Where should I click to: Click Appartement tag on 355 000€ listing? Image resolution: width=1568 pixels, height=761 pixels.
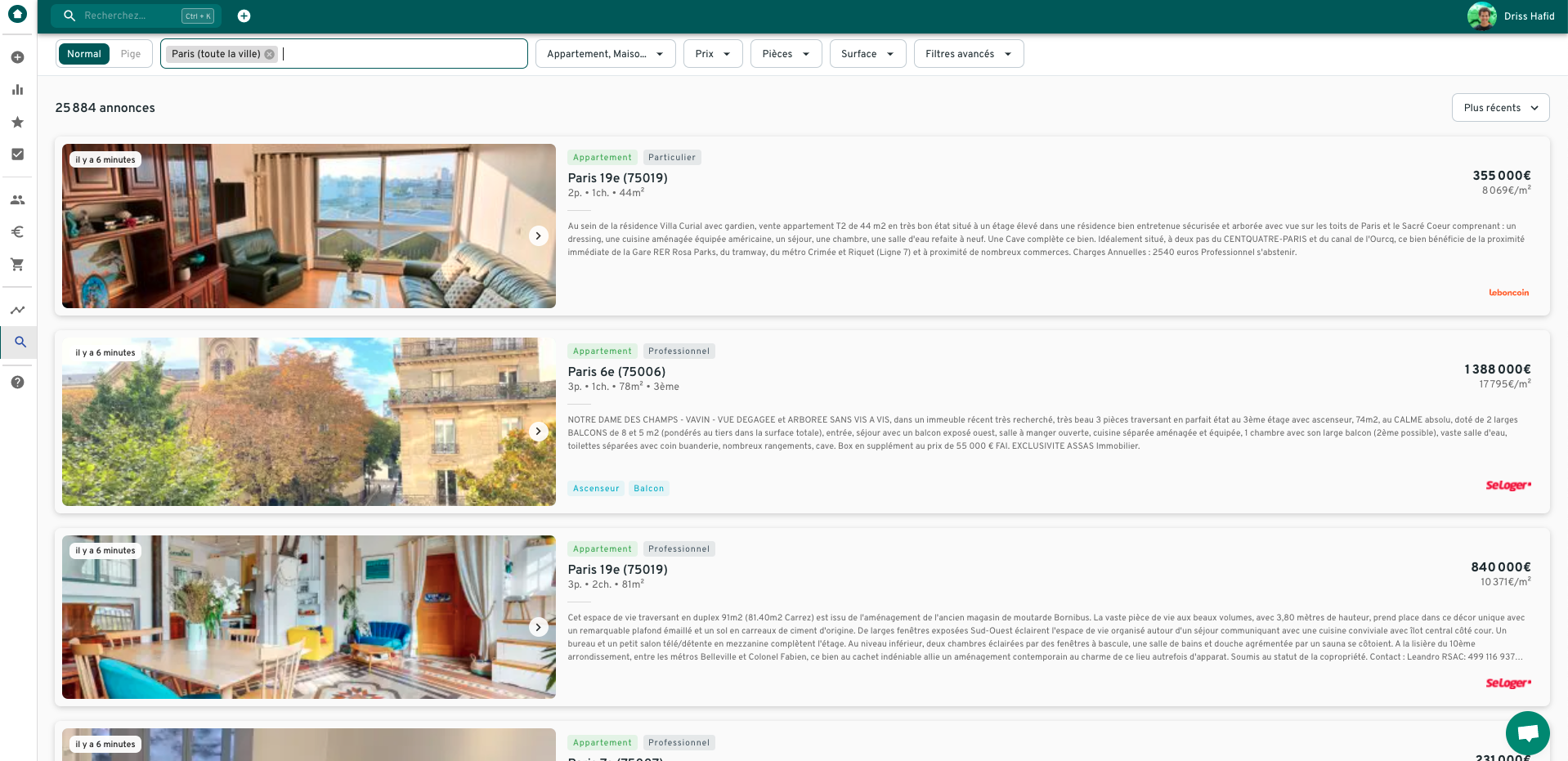pos(603,158)
